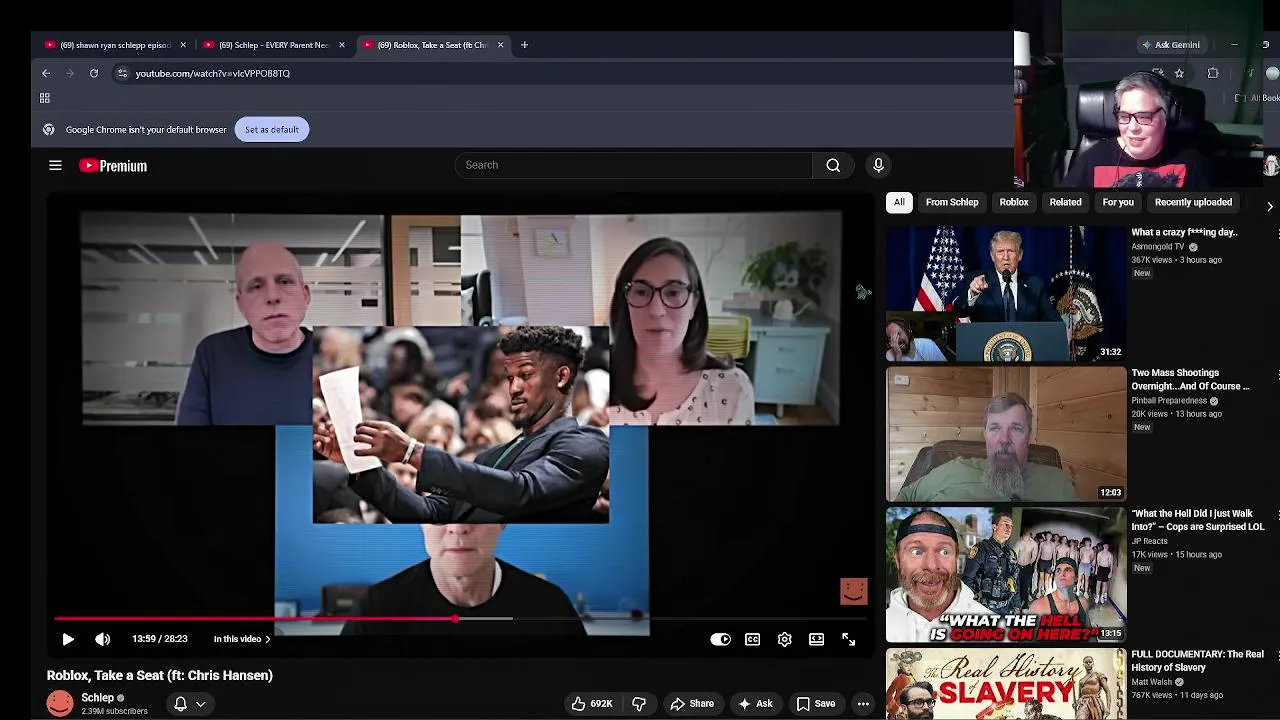
Task: Select the Recently uploaded chip
Action: pos(1193,202)
